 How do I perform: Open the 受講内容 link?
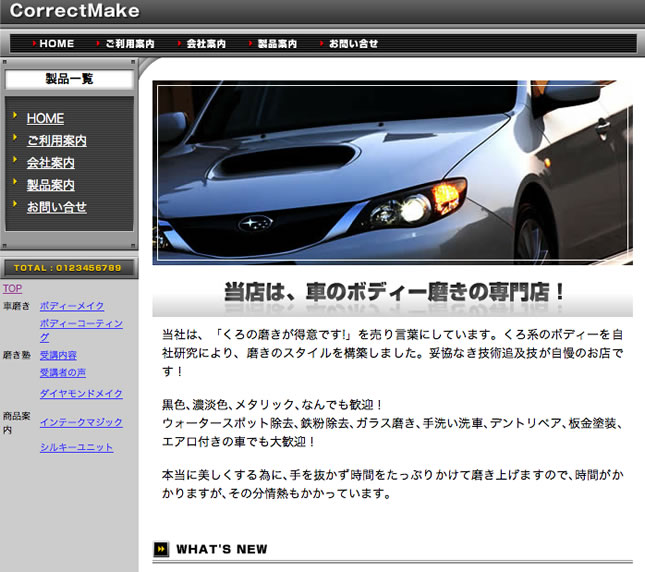[58, 355]
